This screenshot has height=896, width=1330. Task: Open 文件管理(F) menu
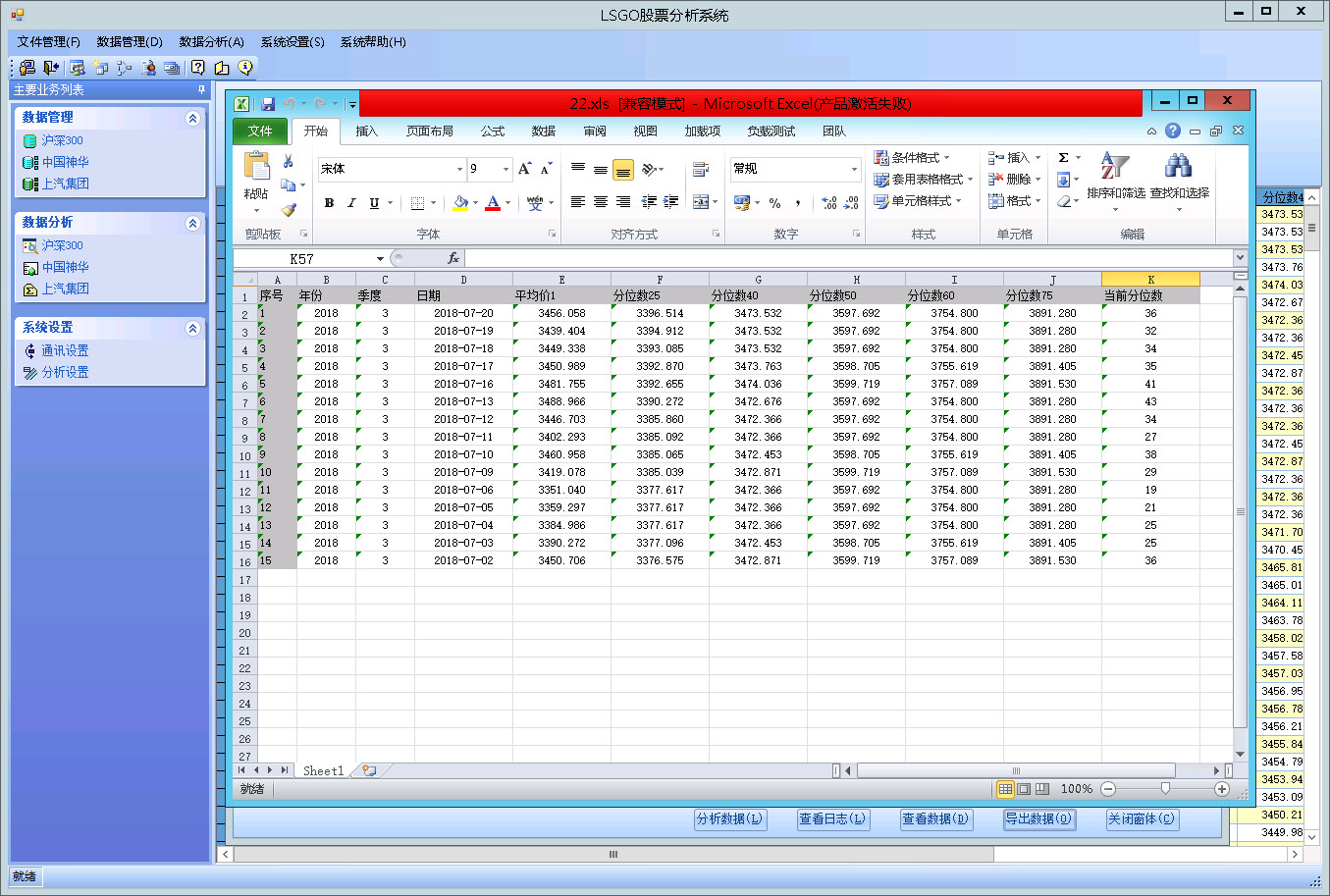point(48,41)
